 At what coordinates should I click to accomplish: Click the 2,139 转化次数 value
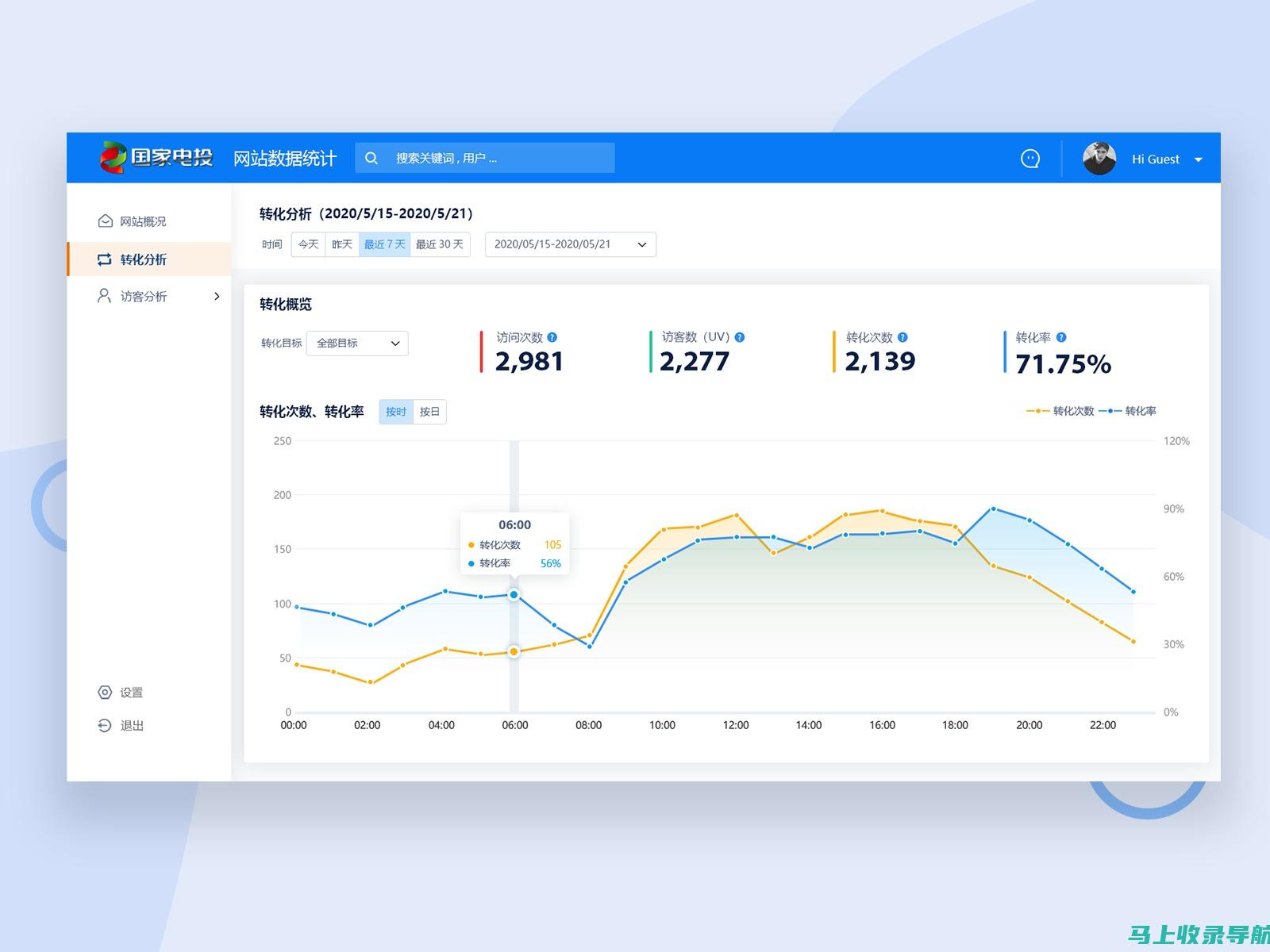880,362
